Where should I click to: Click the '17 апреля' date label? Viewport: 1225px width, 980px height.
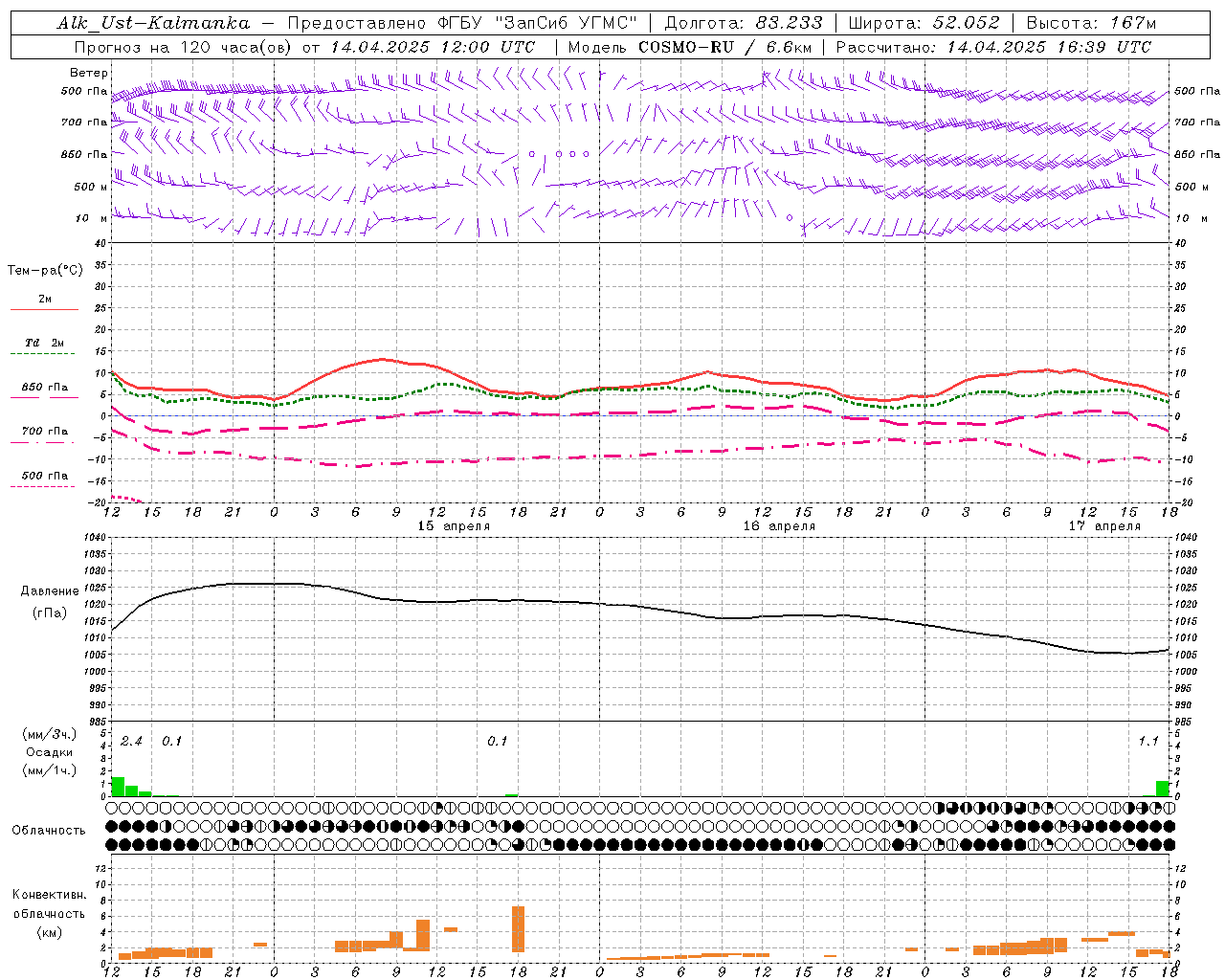1104,526
